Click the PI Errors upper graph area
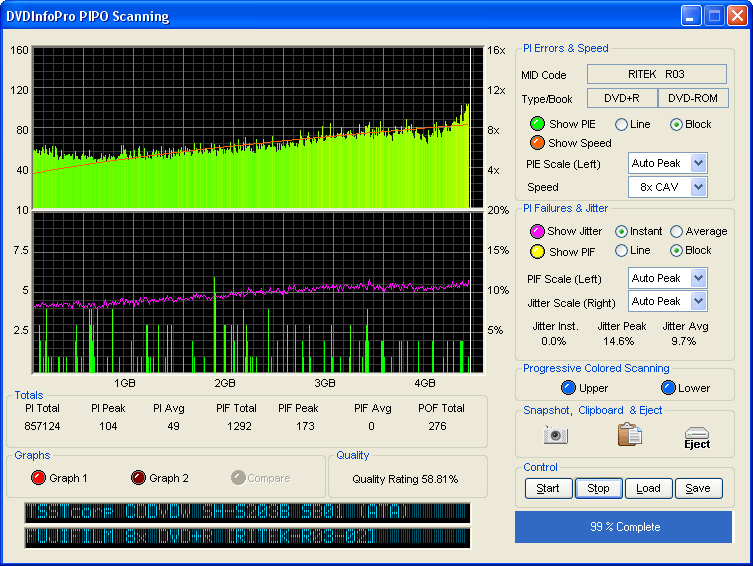The height and width of the screenshot is (566, 753). [258, 127]
